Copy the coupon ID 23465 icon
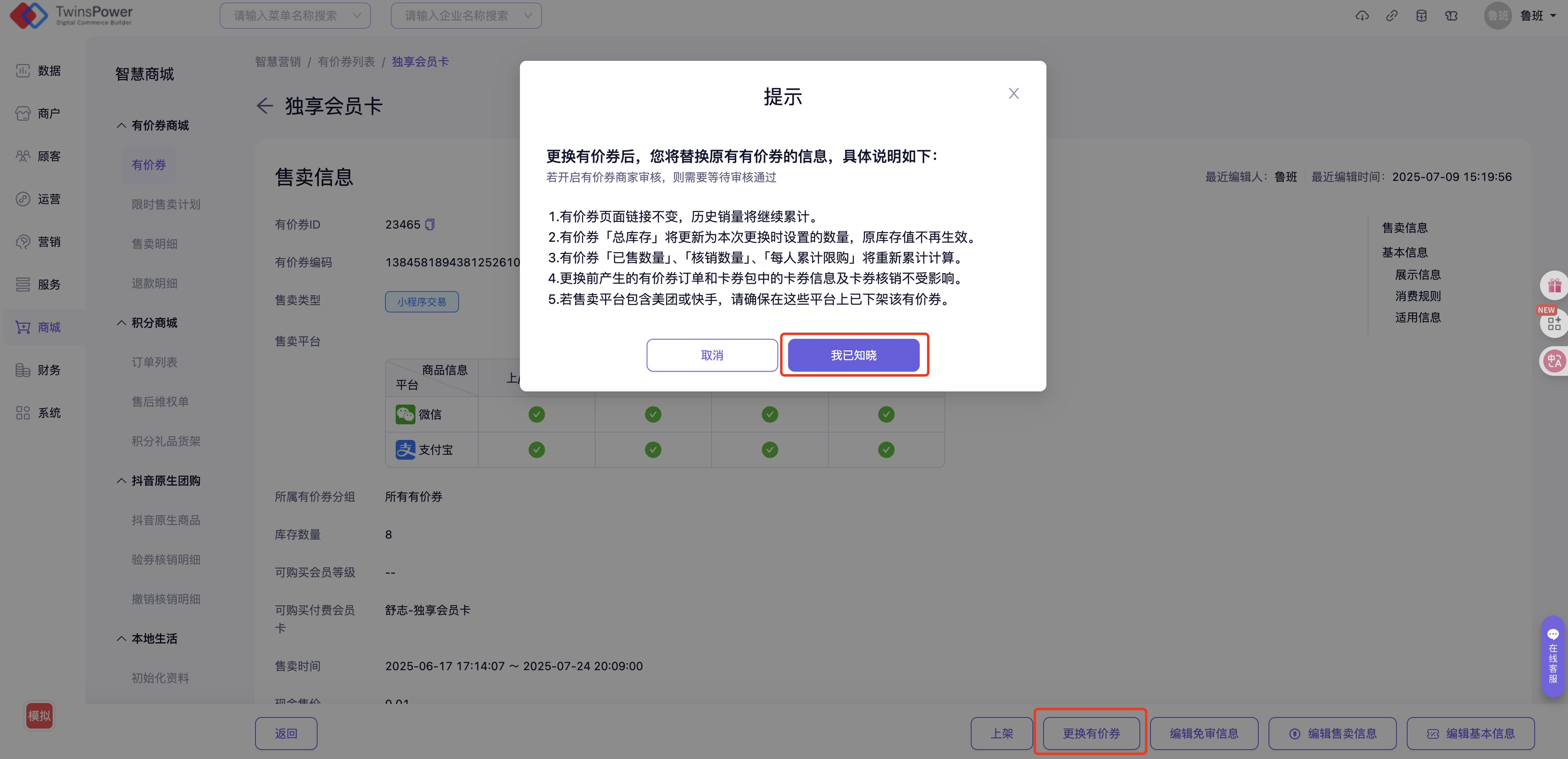The width and height of the screenshot is (1568, 759). pyautogui.click(x=430, y=224)
